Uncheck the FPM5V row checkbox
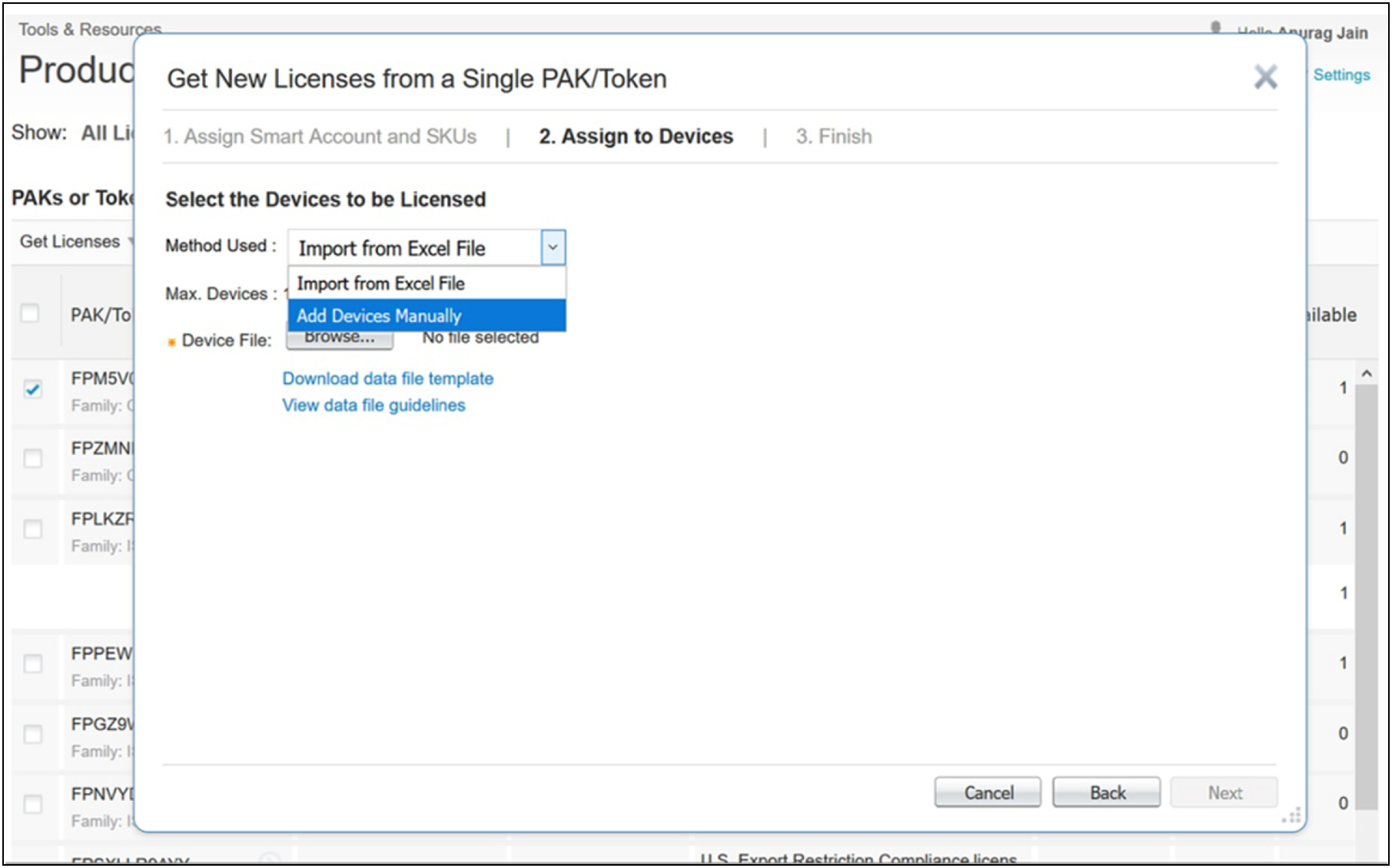Viewport: 1392px width, 868px height. pyautogui.click(x=32, y=389)
